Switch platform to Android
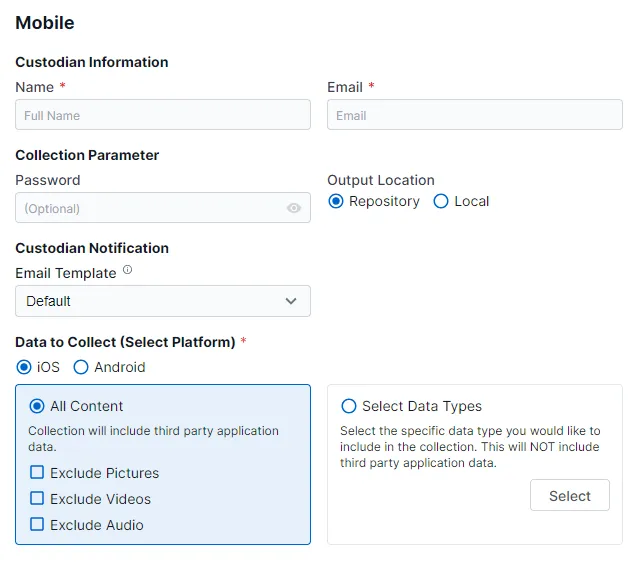Image resolution: width=639 pixels, height=562 pixels. (x=81, y=367)
